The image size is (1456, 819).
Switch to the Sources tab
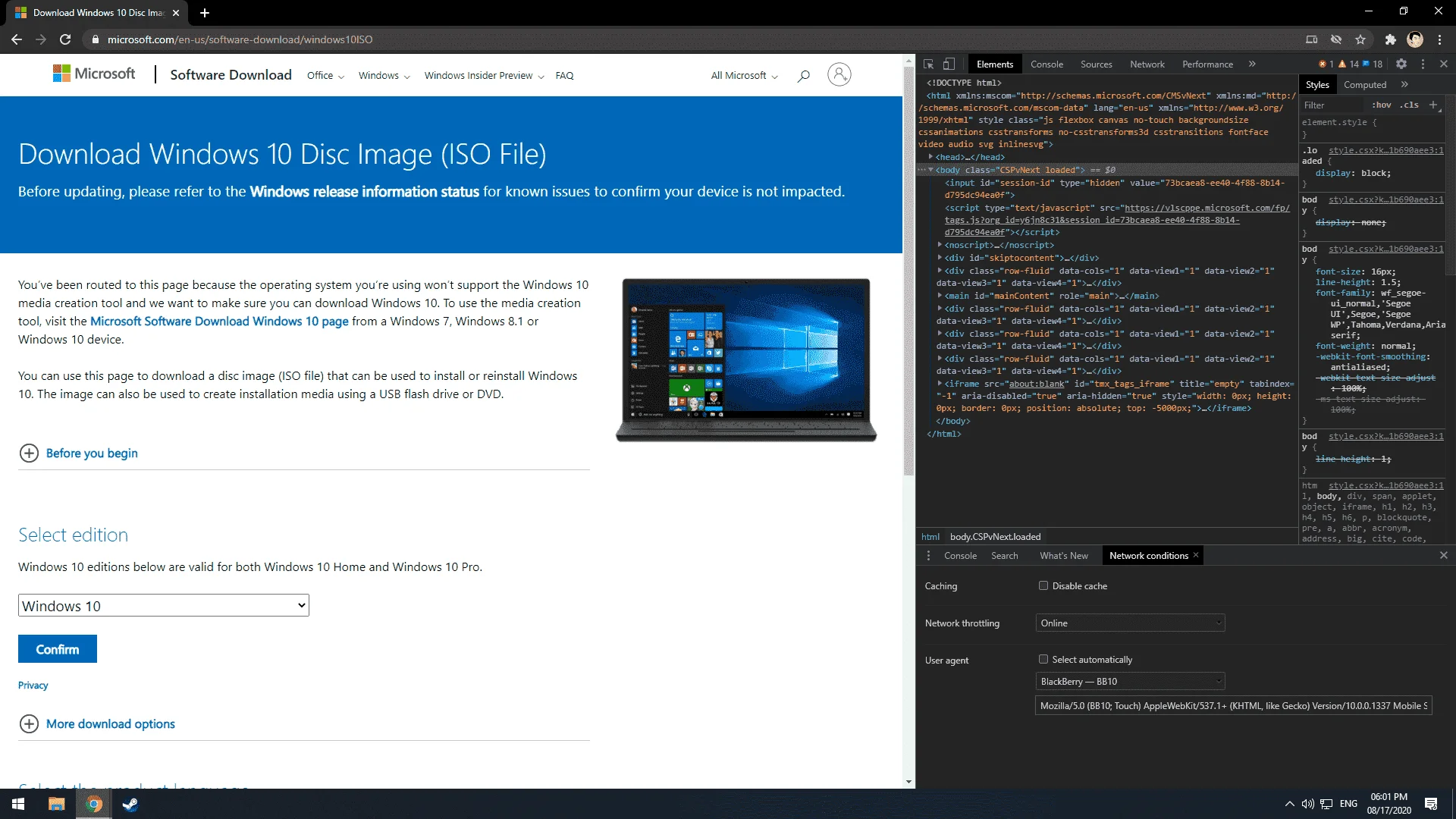click(1096, 64)
